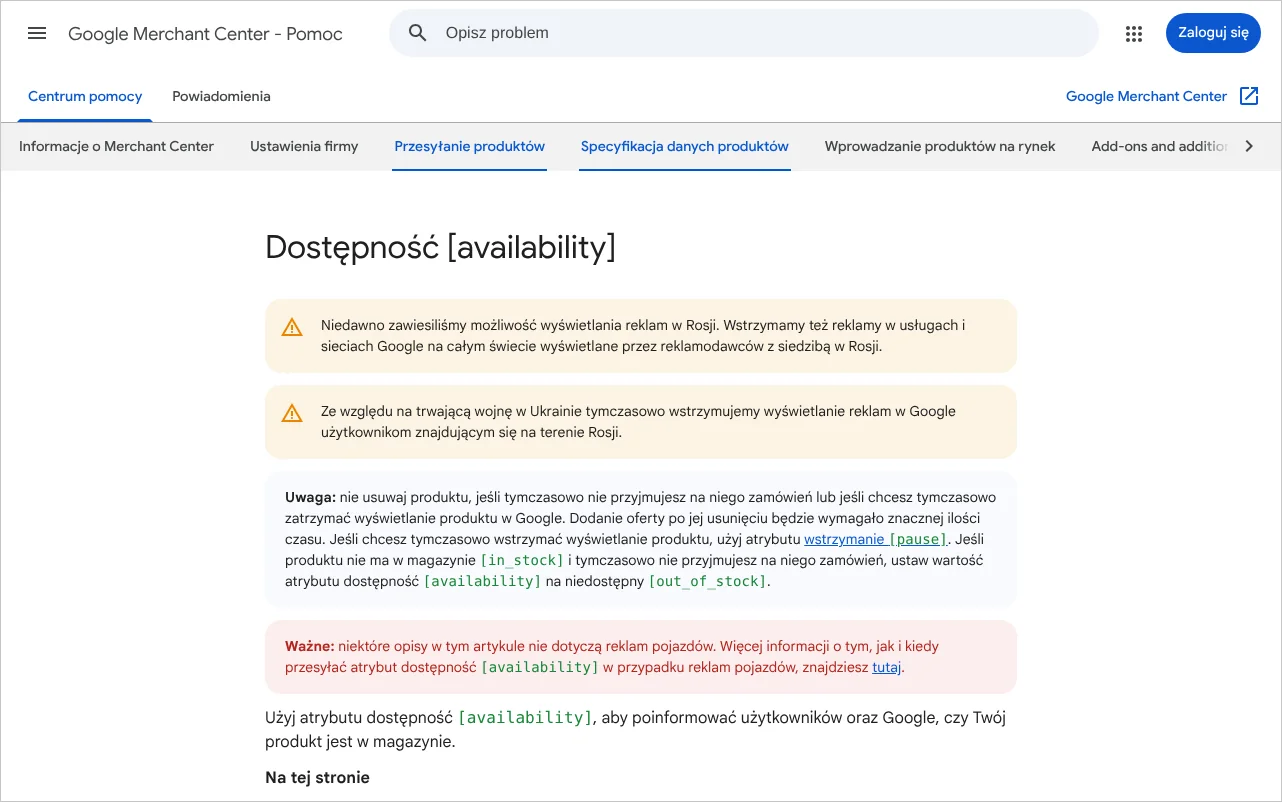
Task: Show more categories with the right chevron
Action: (1248, 146)
